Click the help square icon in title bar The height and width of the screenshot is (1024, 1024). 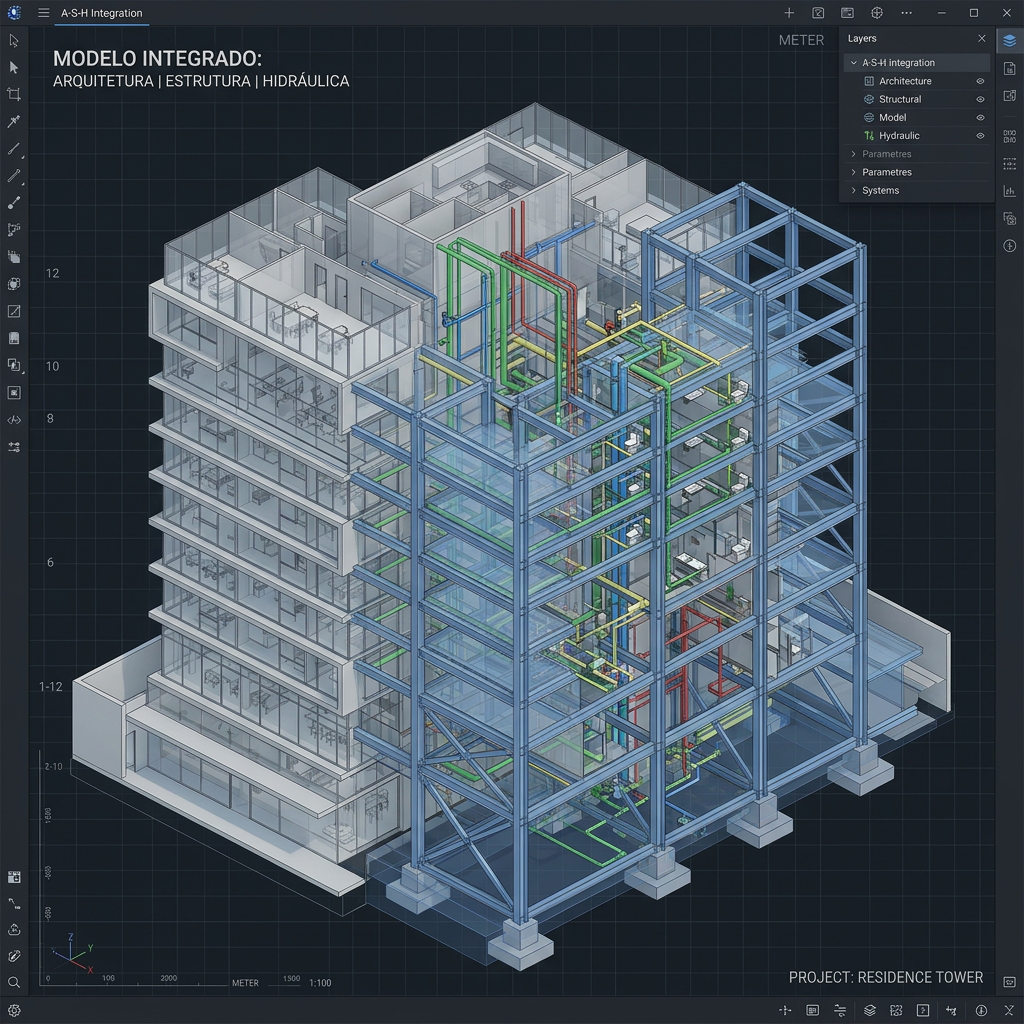pyautogui.click(x=818, y=13)
